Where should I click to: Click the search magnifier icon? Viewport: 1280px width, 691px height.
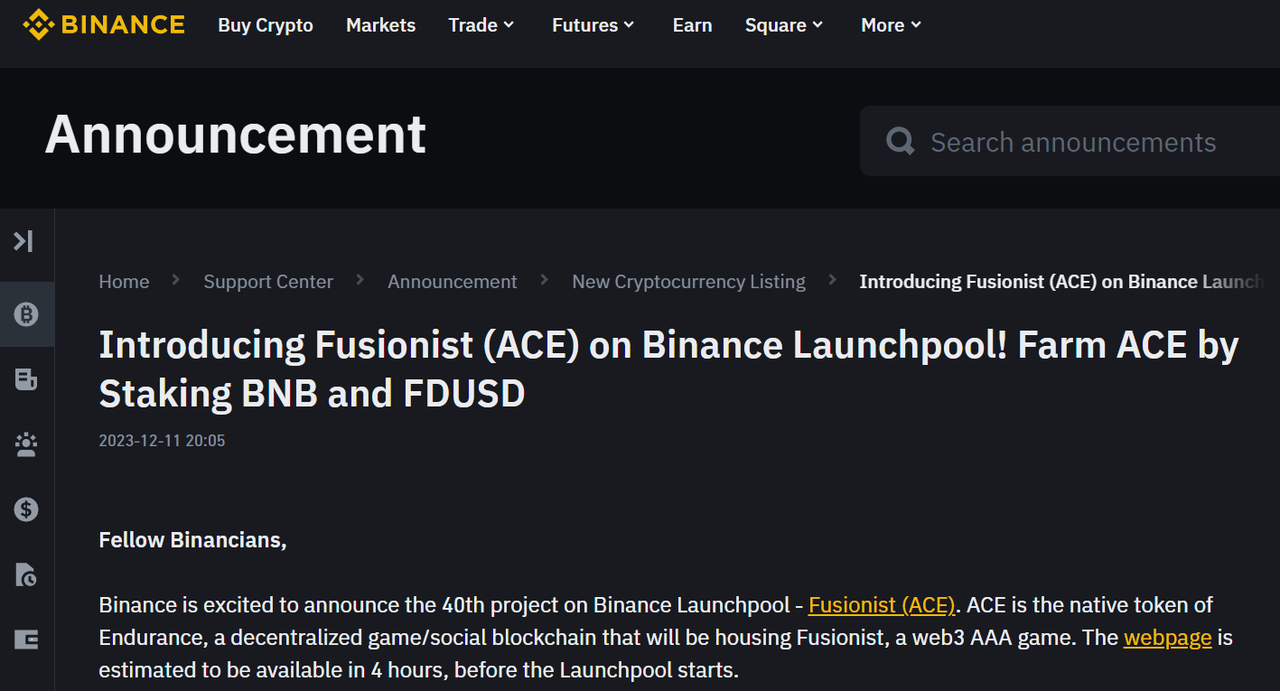898,141
